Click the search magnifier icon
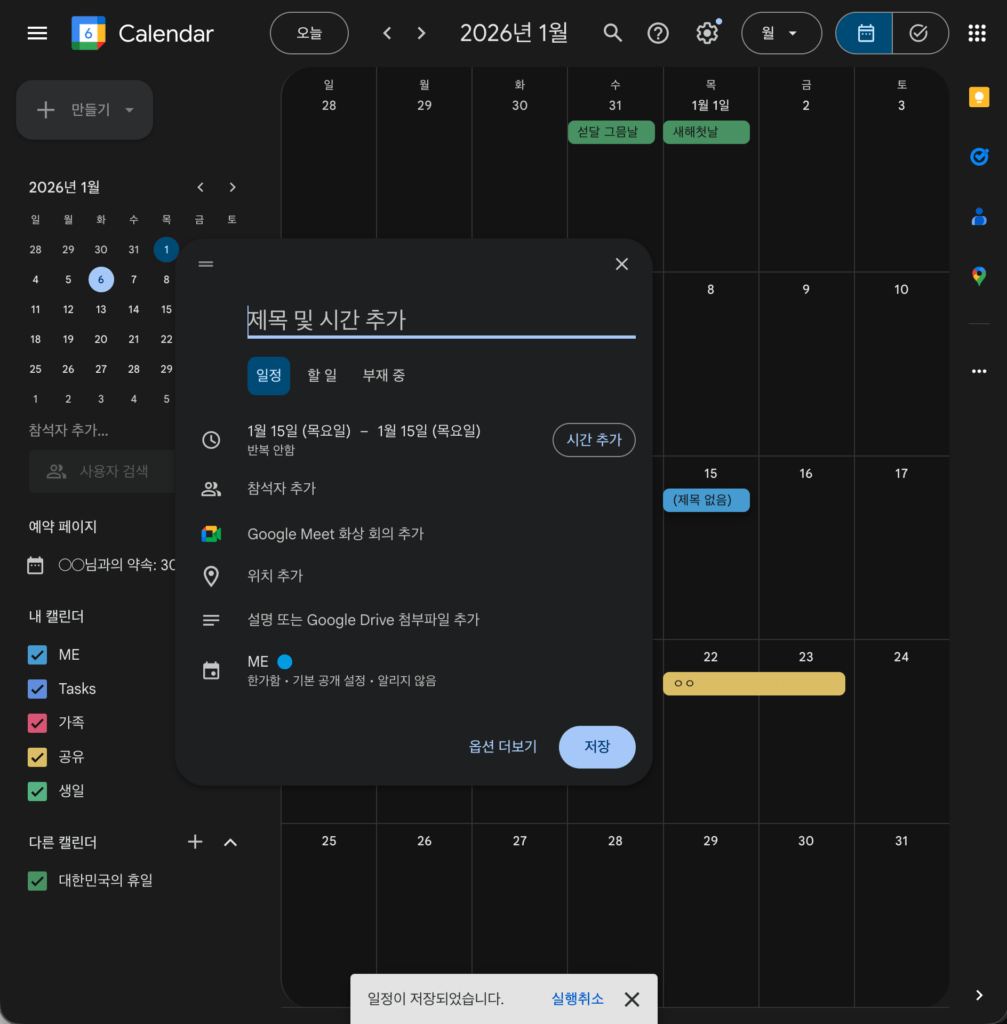The height and width of the screenshot is (1024, 1007). pyautogui.click(x=613, y=33)
